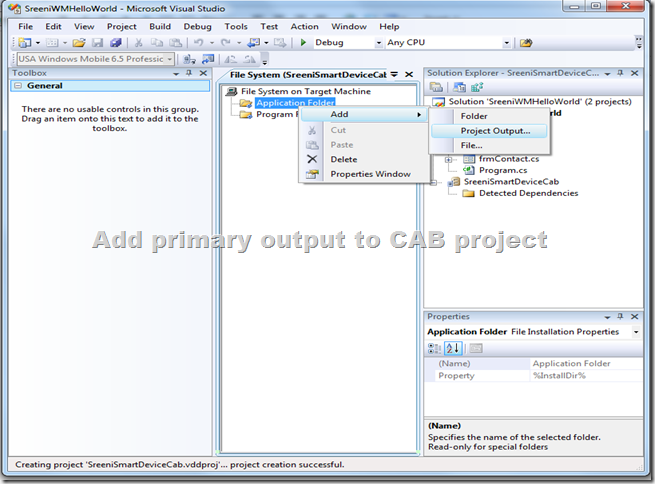Screen dimensions: 655x484
Task: Select Application Folder tree node
Action: pos(295,103)
